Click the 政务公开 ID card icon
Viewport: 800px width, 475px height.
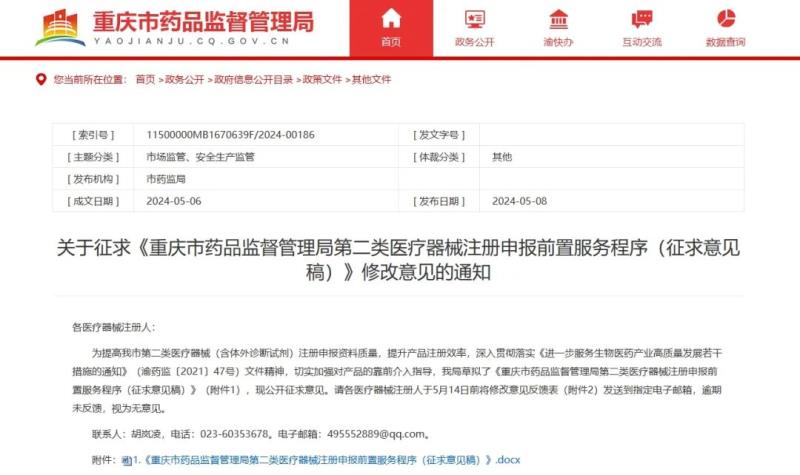tap(474, 18)
